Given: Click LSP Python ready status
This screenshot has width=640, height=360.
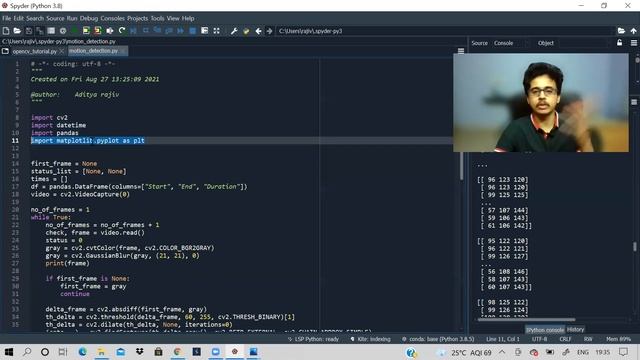Looking at the screenshot, I should pos(313,339).
